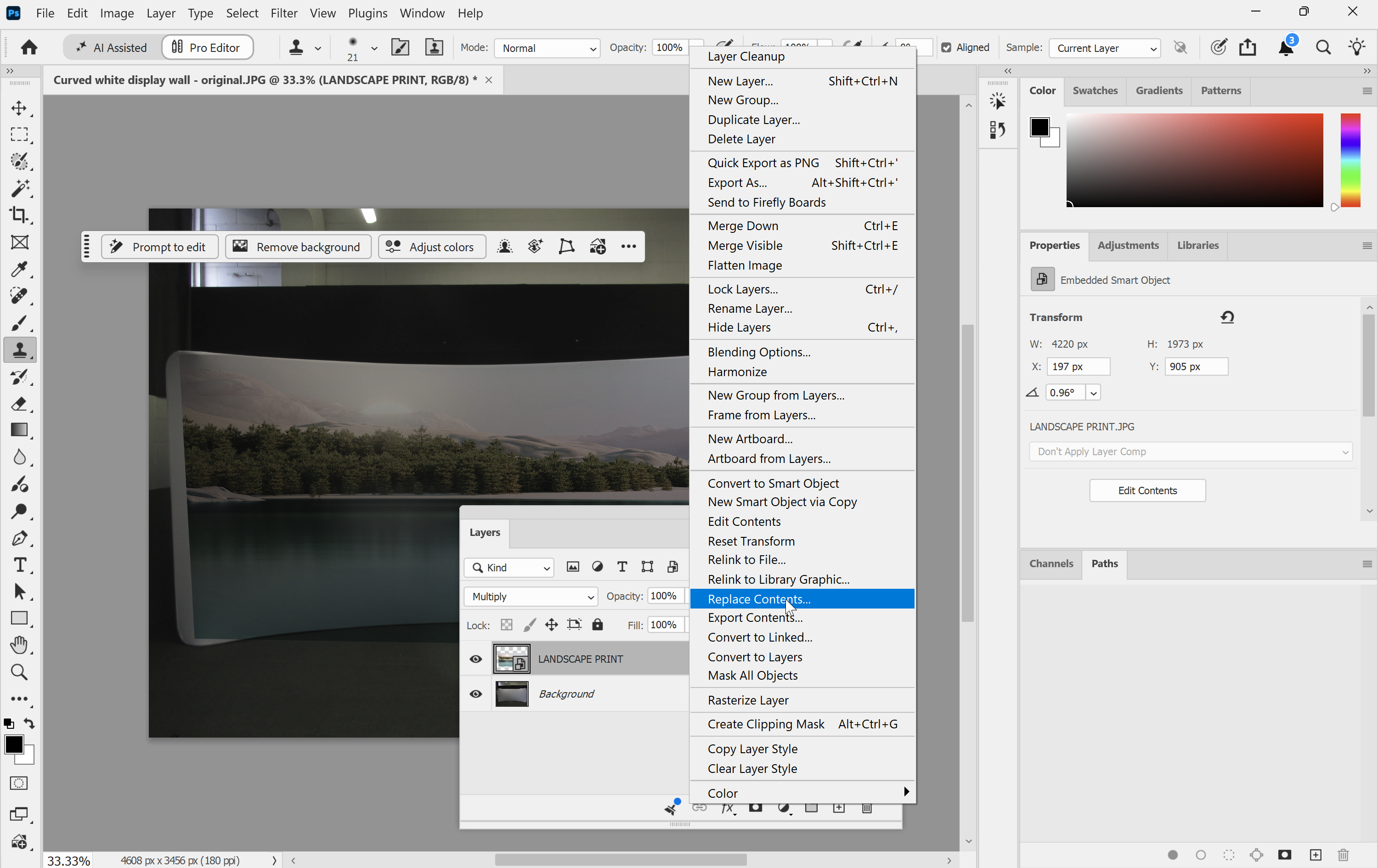Viewport: 1378px width, 868px height.
Task: Reset transform icon in Properties panel
Action: (x=1227, y=317)
